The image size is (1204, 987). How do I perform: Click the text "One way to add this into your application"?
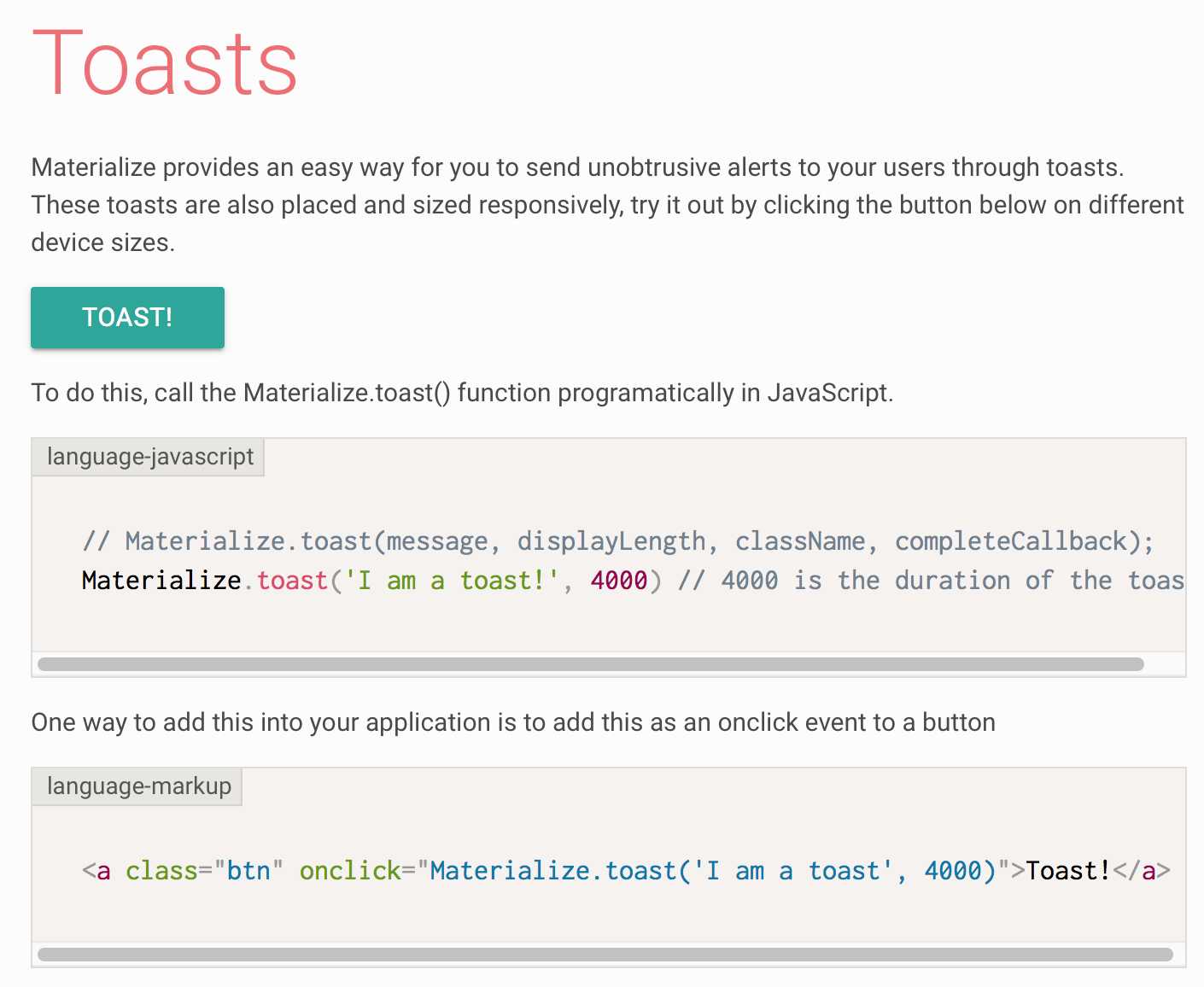click(513, 722)
